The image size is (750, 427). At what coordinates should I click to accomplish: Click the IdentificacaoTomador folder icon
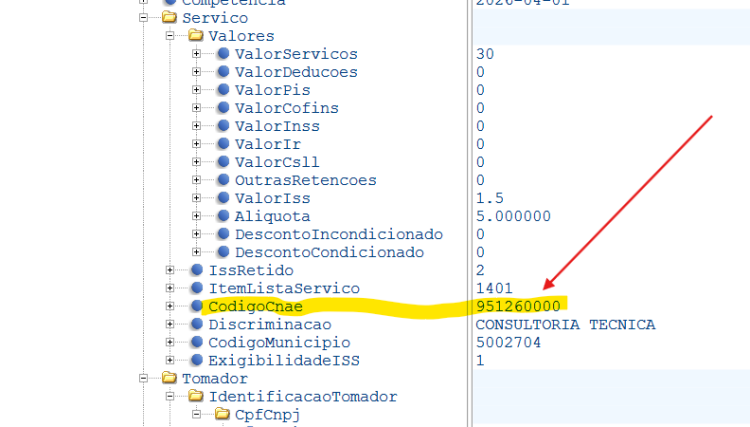(x=196, y=395)
